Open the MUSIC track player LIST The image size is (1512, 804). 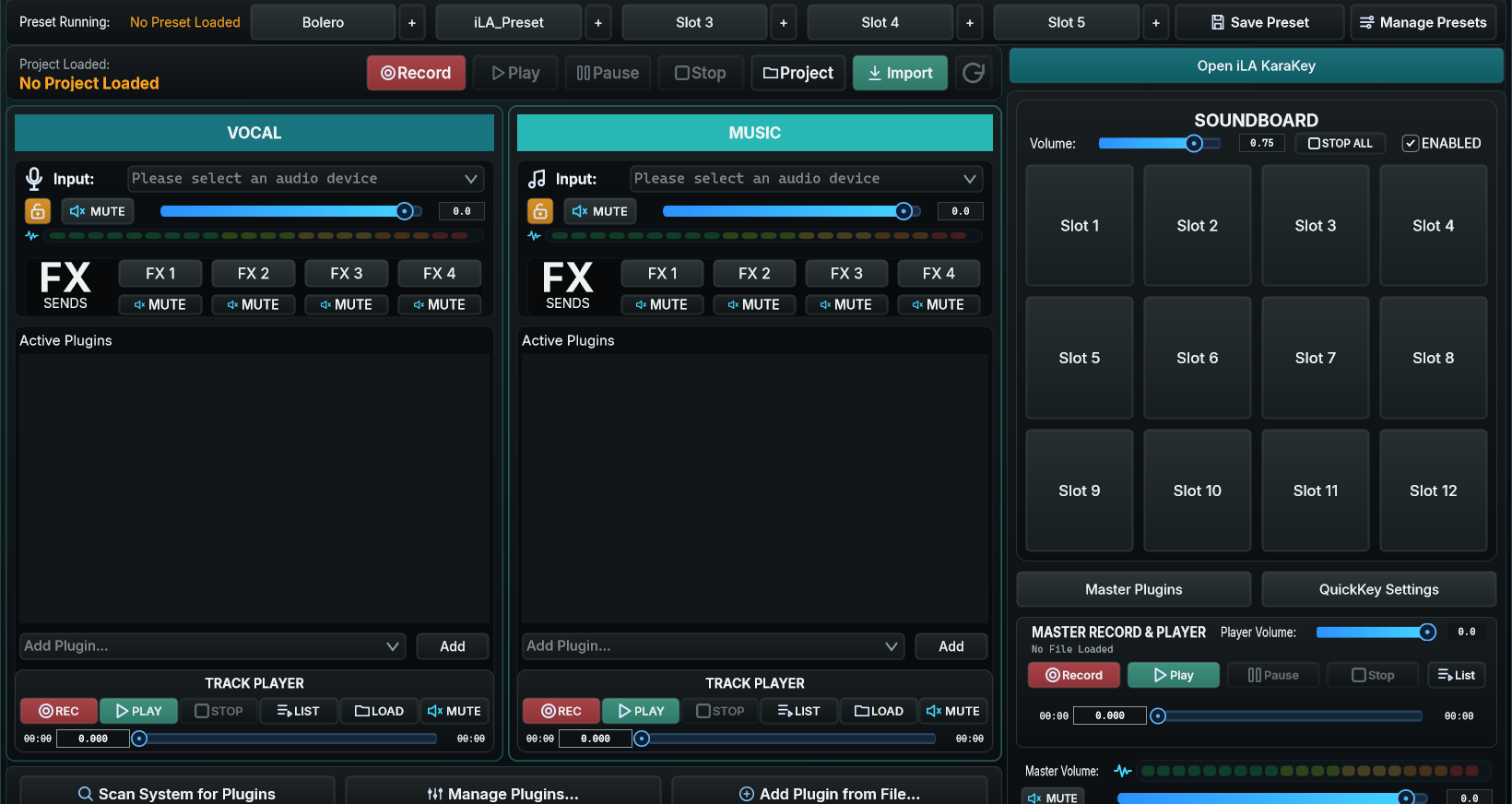(x=799, y=711)
